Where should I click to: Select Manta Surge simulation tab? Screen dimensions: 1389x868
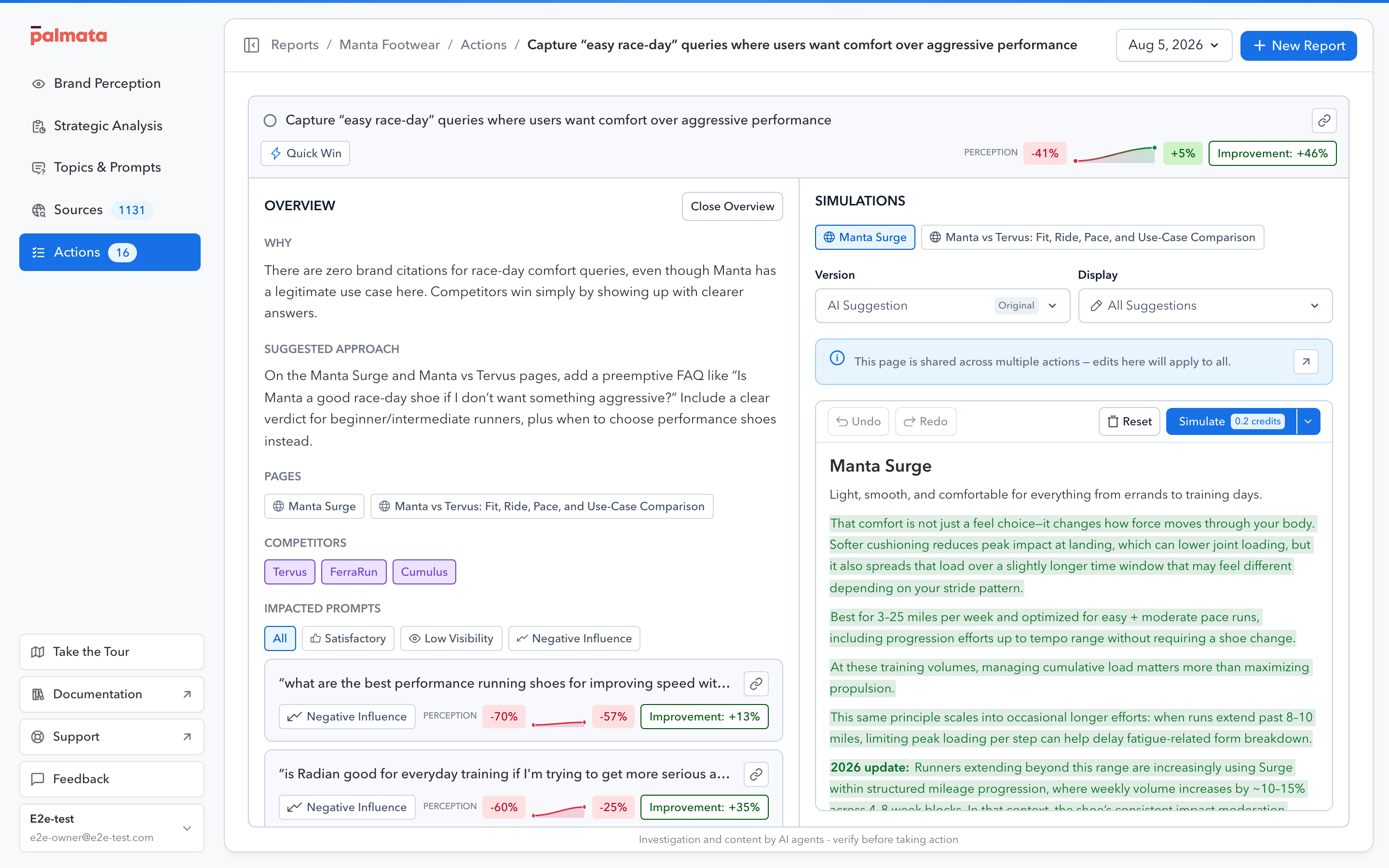point(864,237)
